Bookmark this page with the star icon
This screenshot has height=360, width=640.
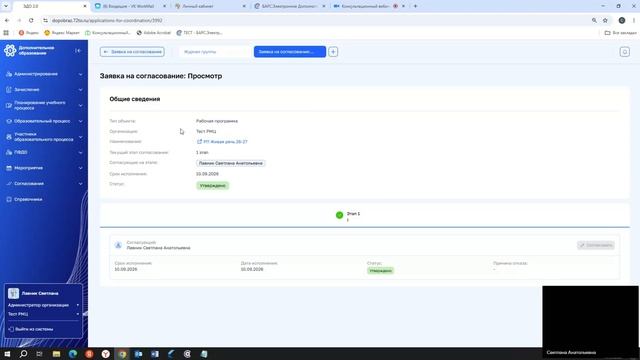[x=605, y=20]
